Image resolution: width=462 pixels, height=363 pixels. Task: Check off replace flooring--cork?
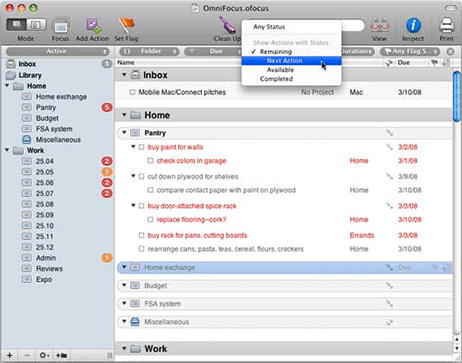click(x=150, y=219)
